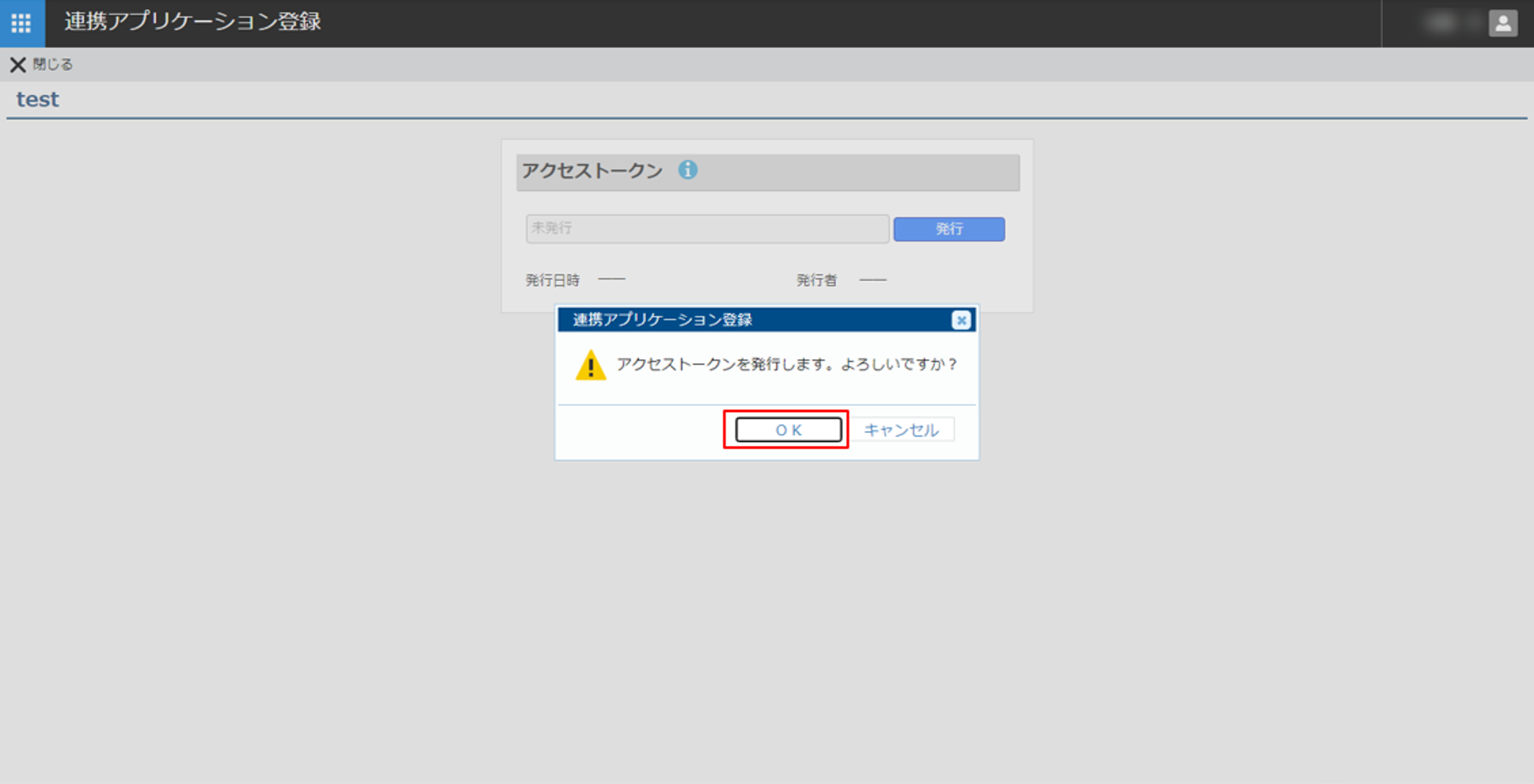Image resolution: width=1534 pixels, height=784 pixels.
Task: Click the dialog title bar 連携アプリケーション登録
Action: [662, 320]
